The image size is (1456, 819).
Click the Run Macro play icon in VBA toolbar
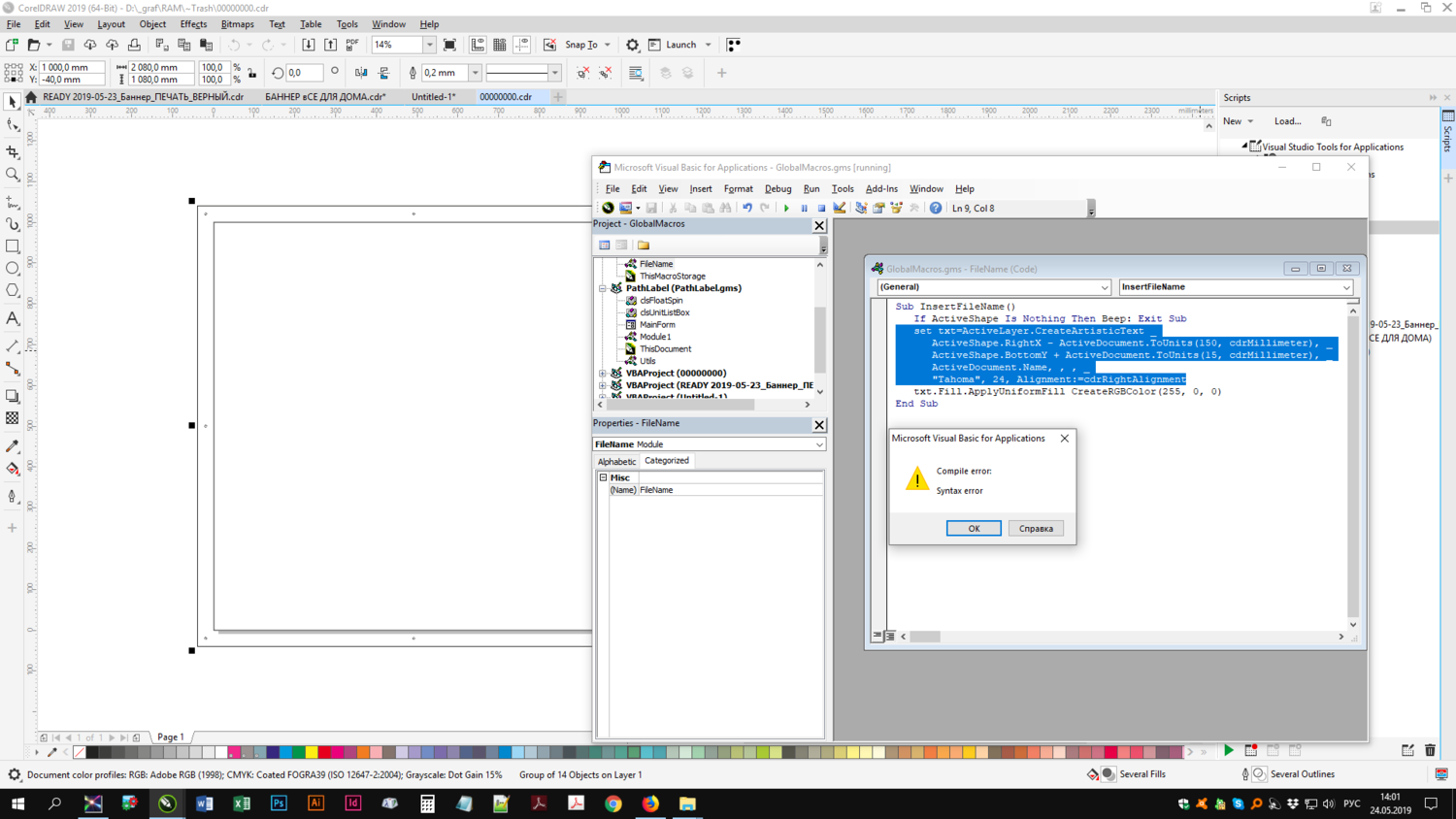pyautogui.click(x=786, y=209)
